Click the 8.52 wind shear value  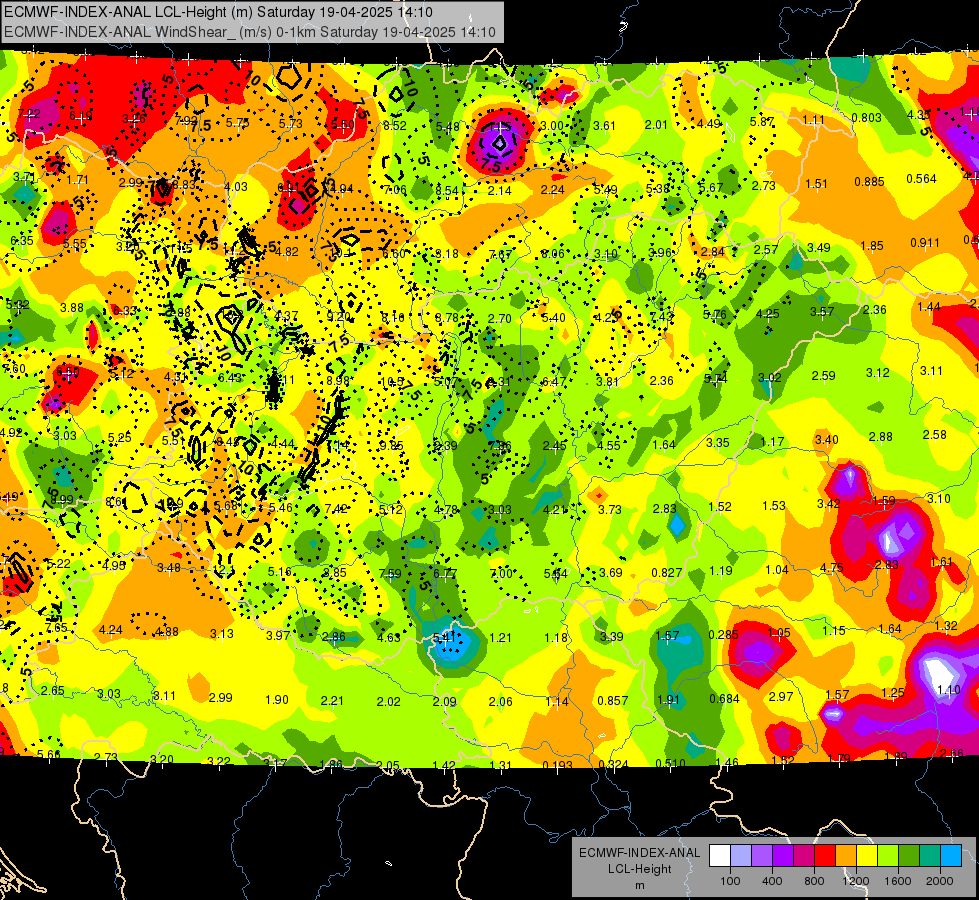pyautogui.click(x=395, y=126)
